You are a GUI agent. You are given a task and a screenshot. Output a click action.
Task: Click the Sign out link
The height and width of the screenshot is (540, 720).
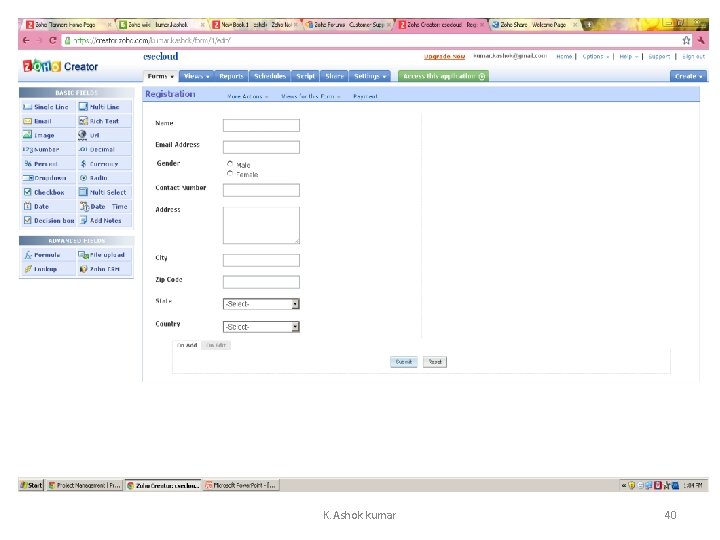[693, 56]
